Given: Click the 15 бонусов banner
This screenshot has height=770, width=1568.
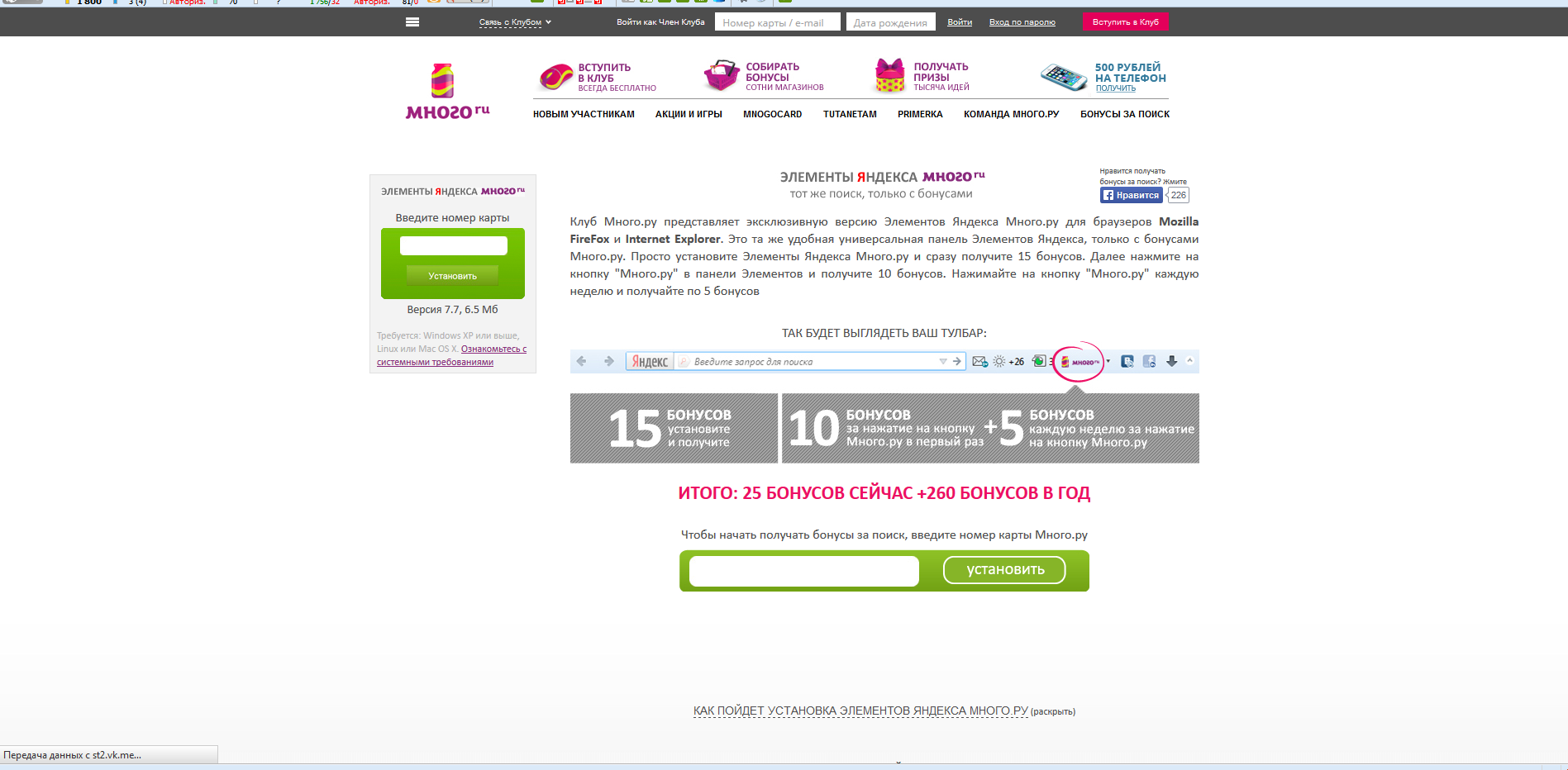Looking at the screenshot, I should pos(674,428).
